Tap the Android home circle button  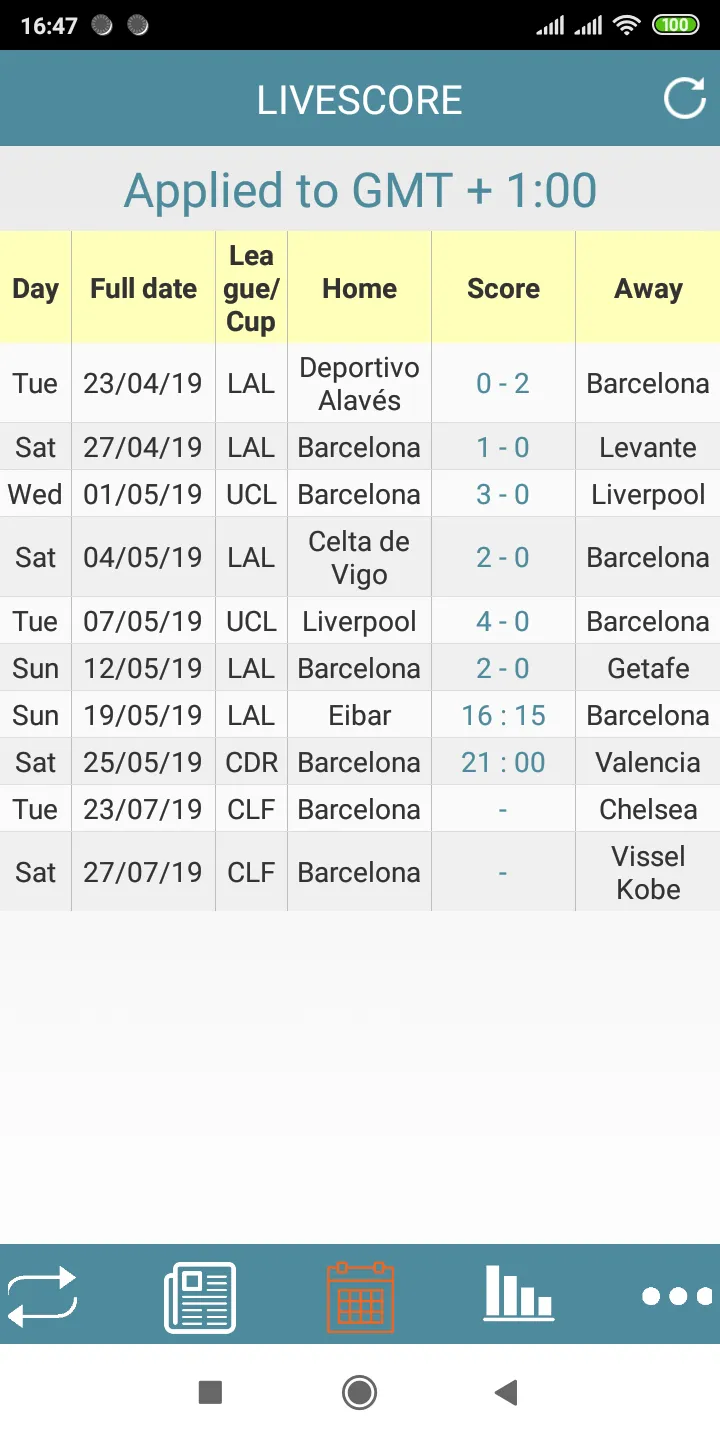click(359, 1392)
